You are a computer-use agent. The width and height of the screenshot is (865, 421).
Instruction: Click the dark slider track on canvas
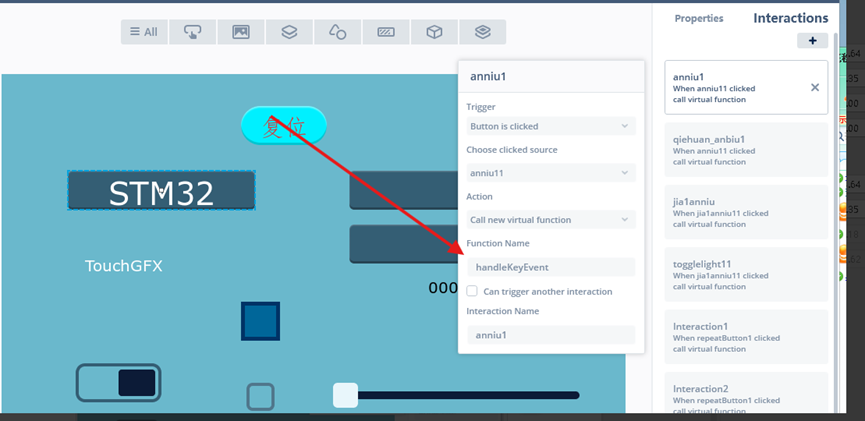(x=468, y=395)
